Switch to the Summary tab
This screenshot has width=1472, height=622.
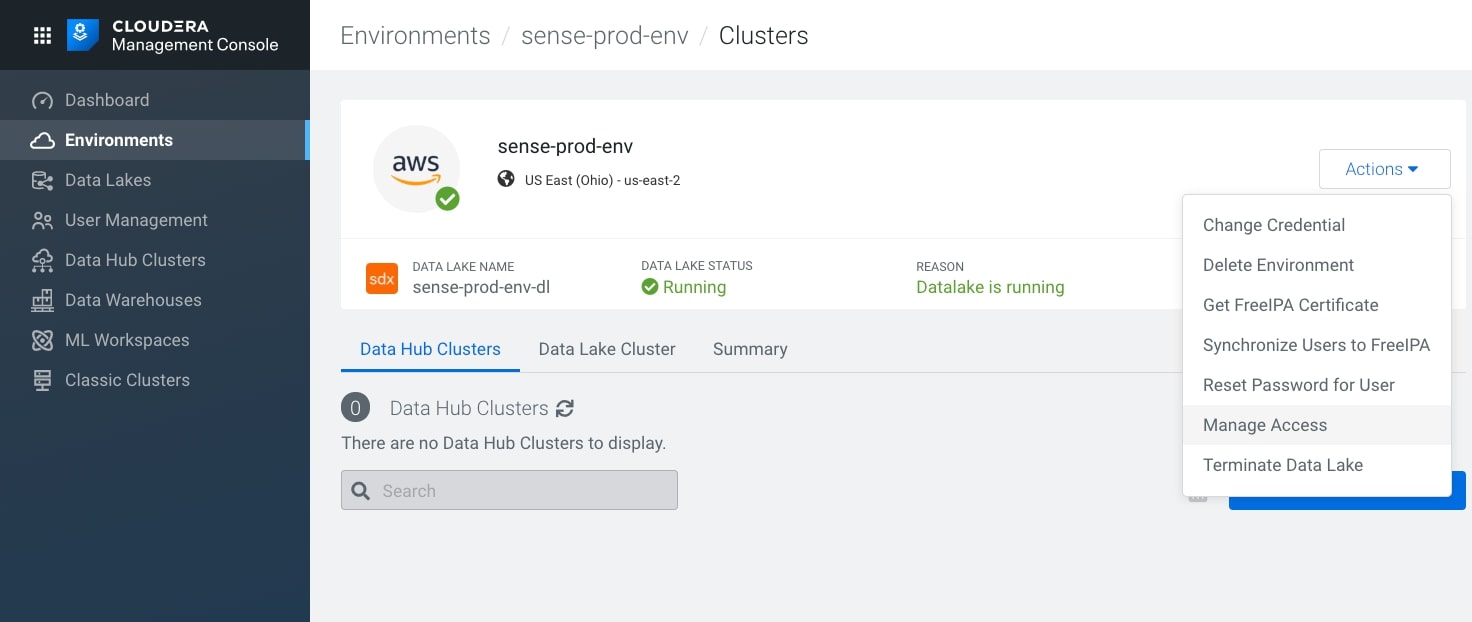tap(750, 349)
